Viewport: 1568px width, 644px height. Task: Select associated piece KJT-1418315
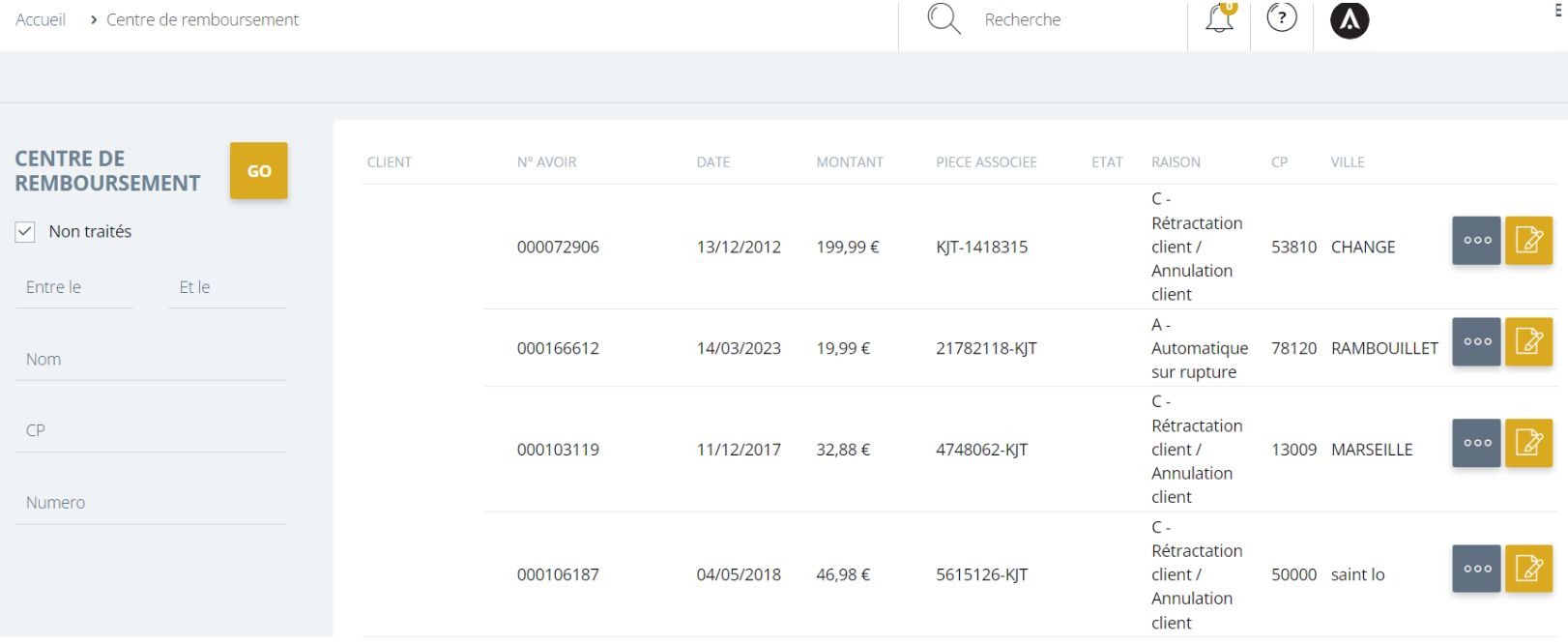click(981, 248)
